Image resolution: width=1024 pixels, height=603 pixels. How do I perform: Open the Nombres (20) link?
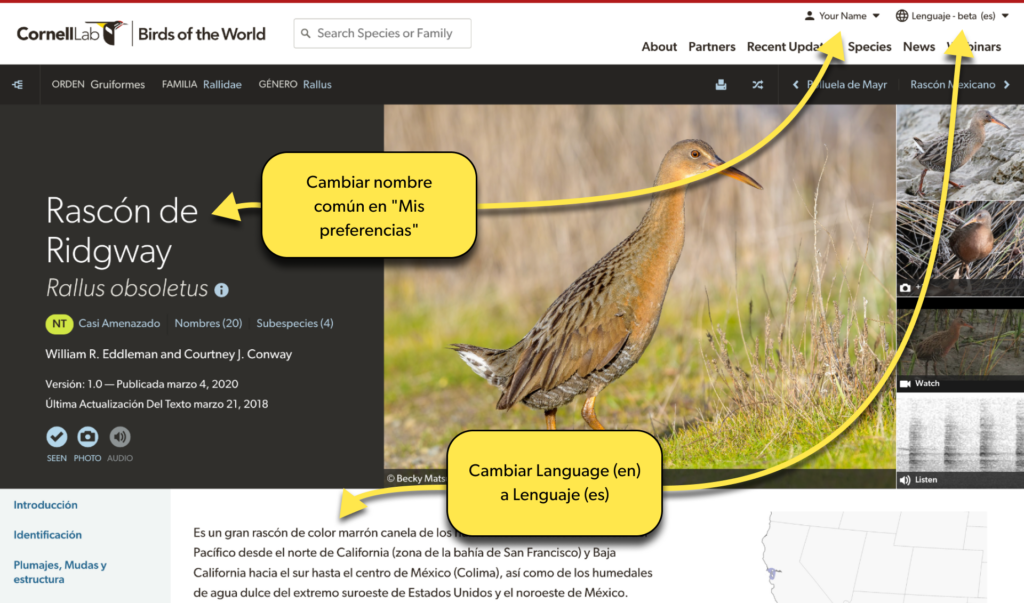tap(207, 323)
